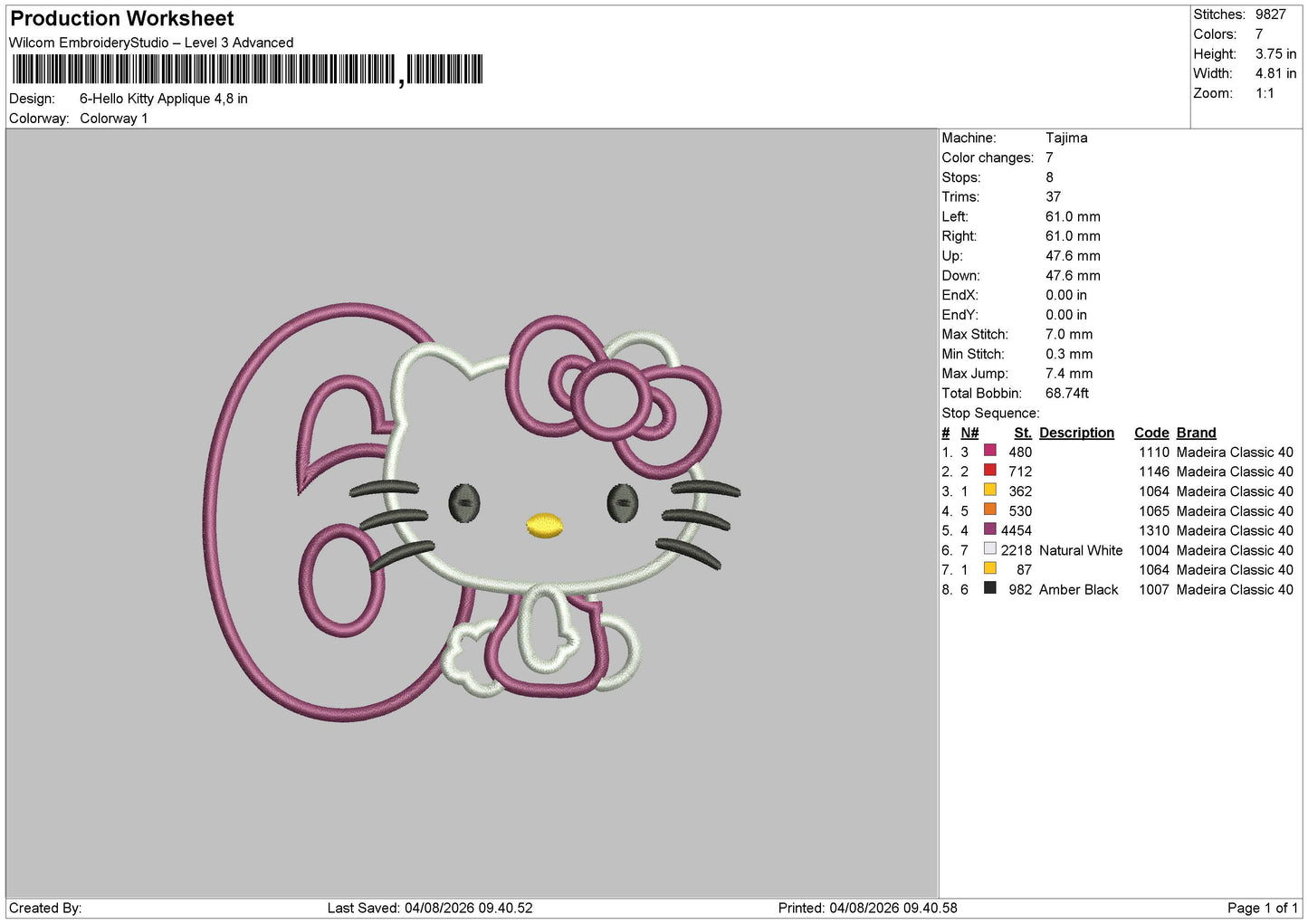
Task: Click the EndY label
Action: (x=960, y=315)
